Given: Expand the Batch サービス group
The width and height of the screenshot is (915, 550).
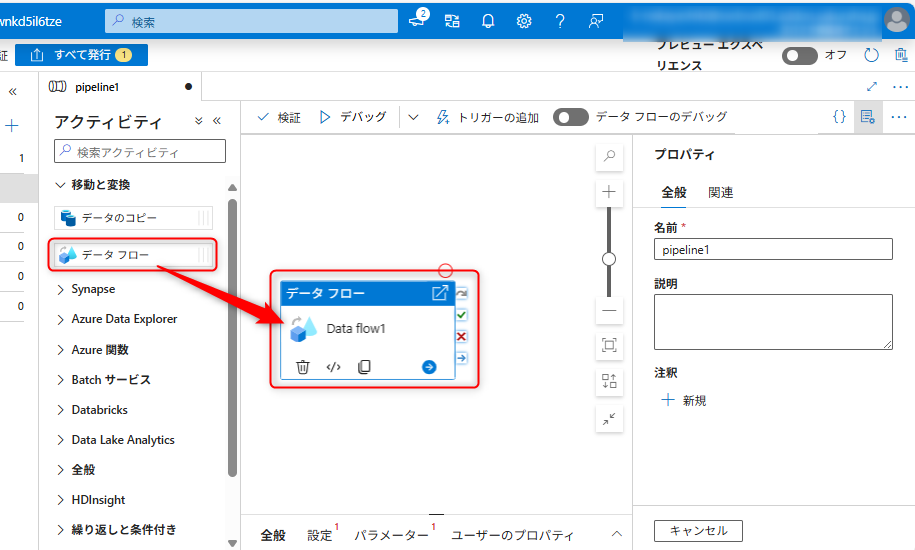Looking at the screenshot, I should click(x=61, y=380).
